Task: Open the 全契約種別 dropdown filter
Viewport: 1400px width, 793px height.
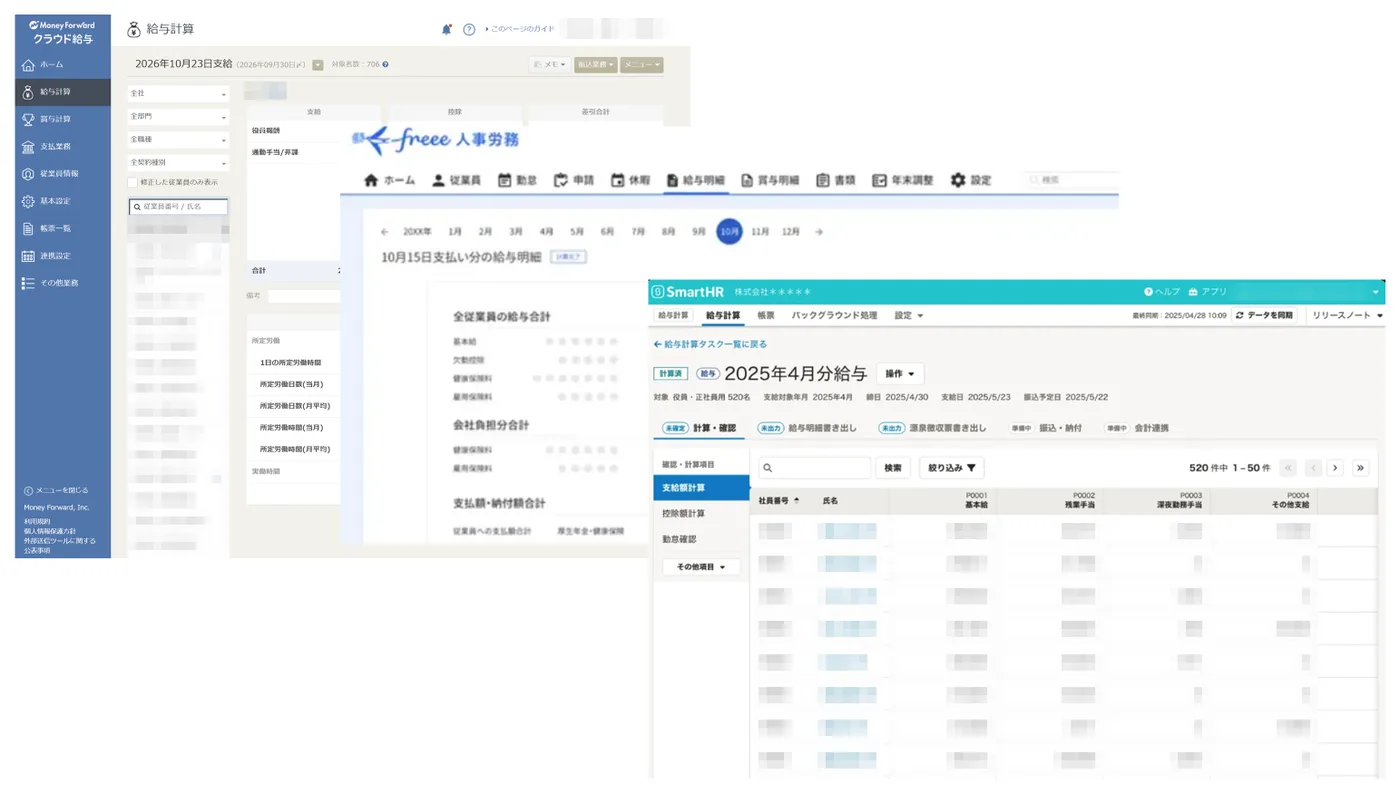Action: 178,162
